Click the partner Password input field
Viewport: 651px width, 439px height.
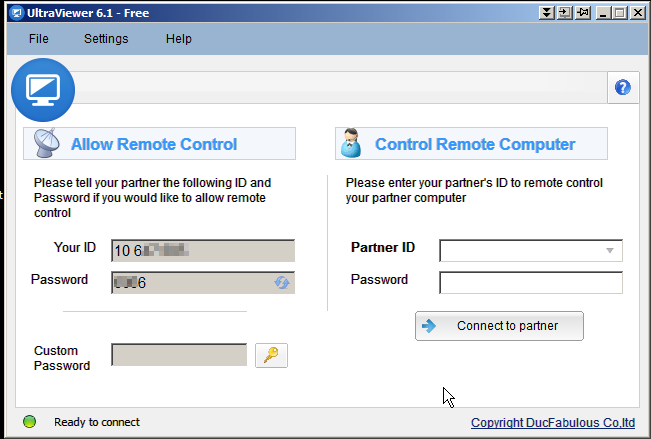[x=531, y=282]
